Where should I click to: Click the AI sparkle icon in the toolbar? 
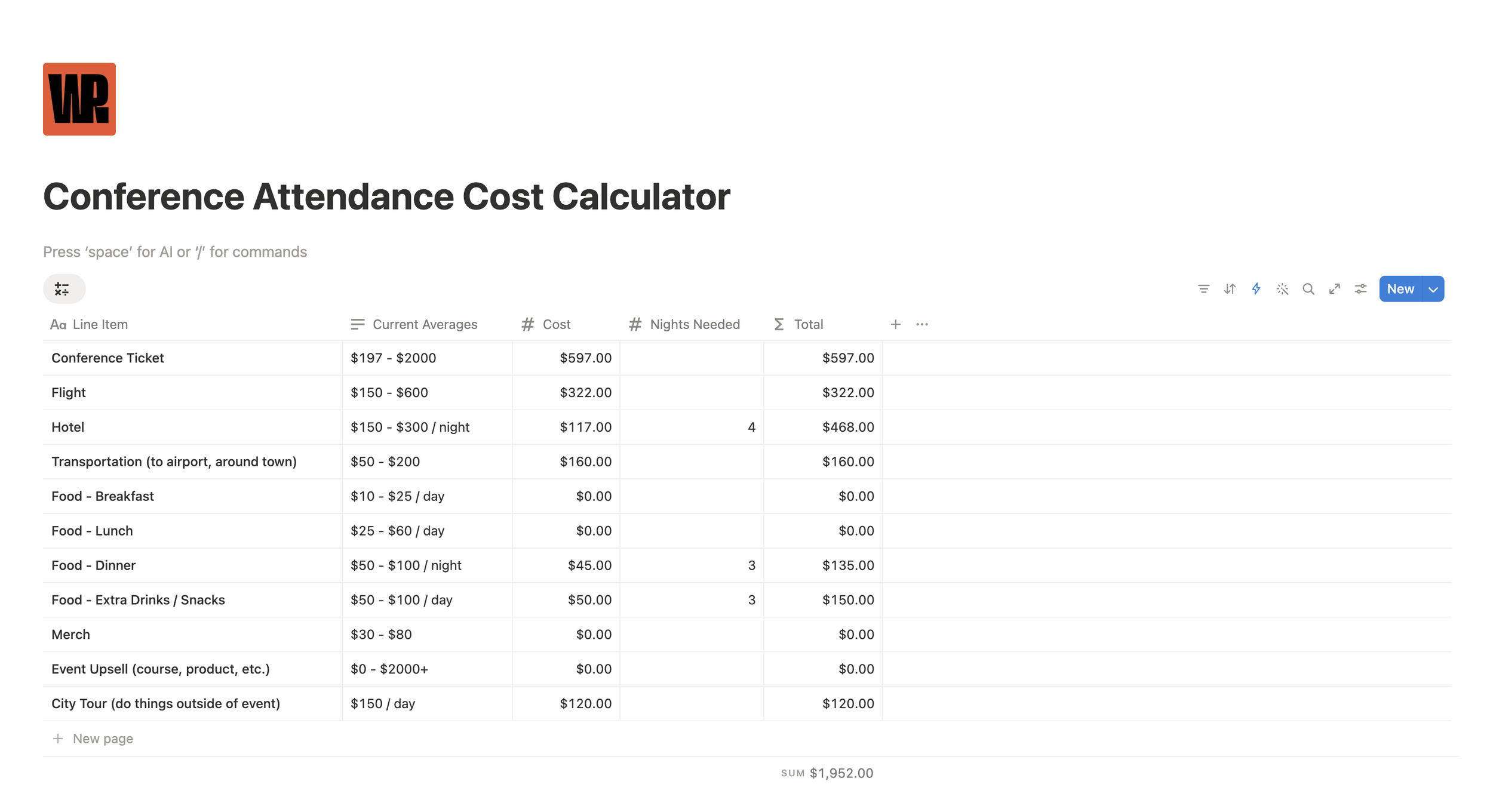(1282, 289)
